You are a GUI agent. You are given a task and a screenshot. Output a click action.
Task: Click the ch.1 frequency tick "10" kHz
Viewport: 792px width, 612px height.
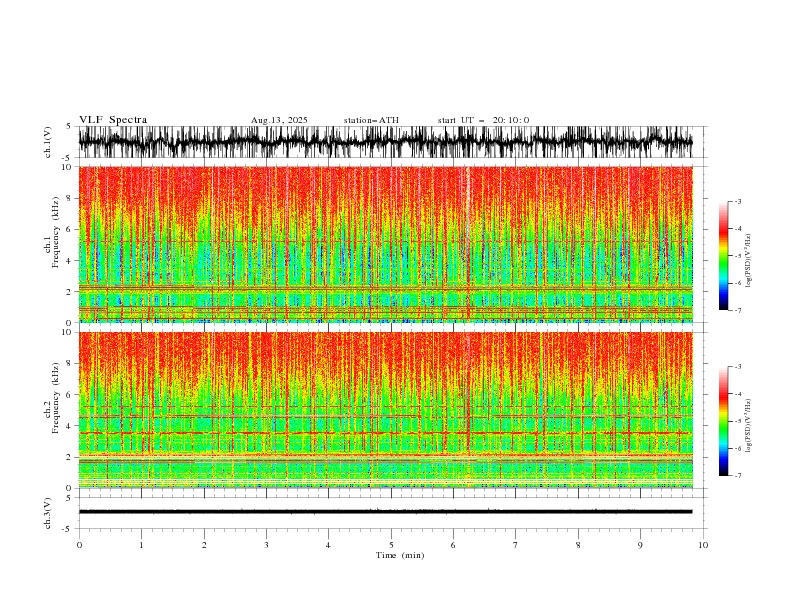(67, 167)
